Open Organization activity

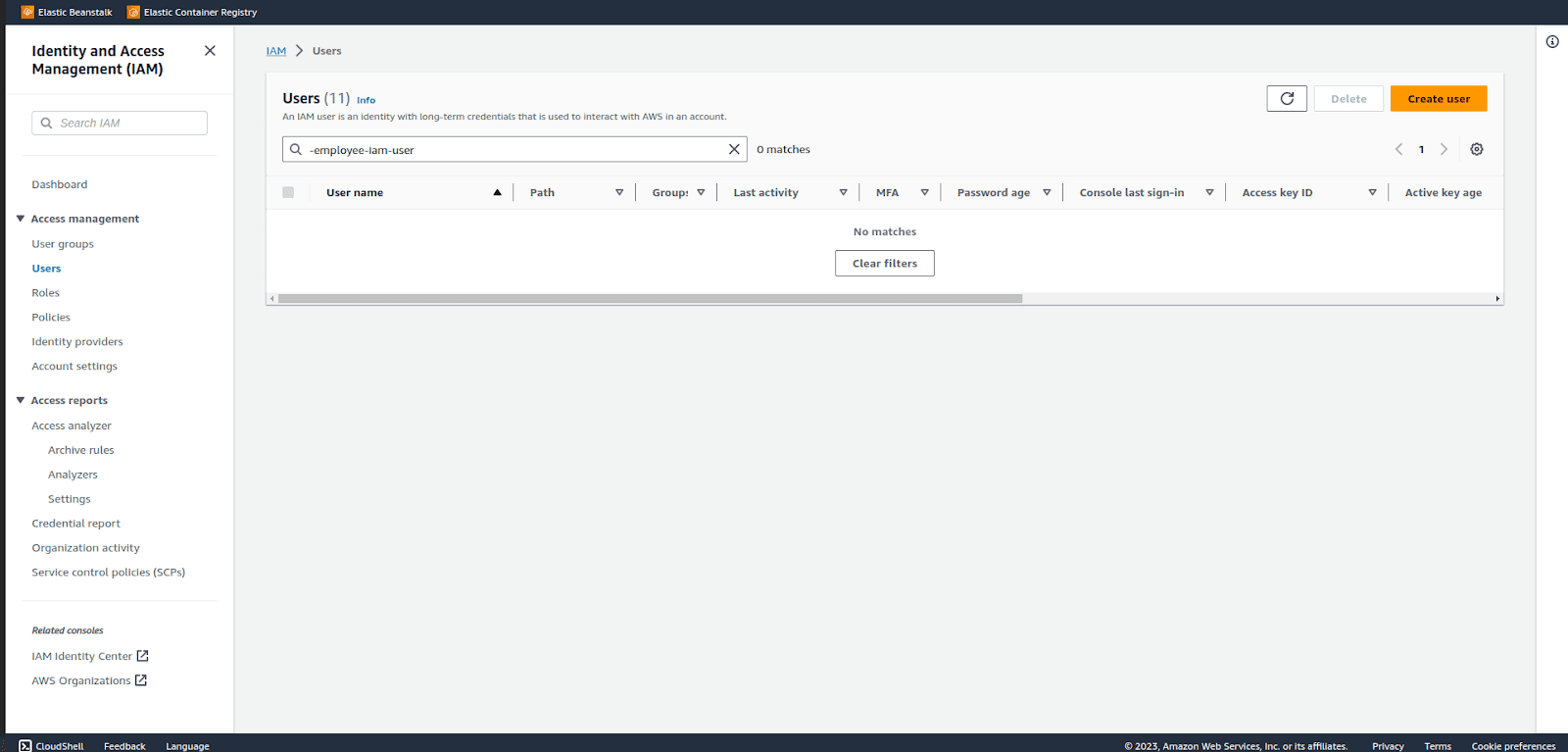click(x=86, y=548)
